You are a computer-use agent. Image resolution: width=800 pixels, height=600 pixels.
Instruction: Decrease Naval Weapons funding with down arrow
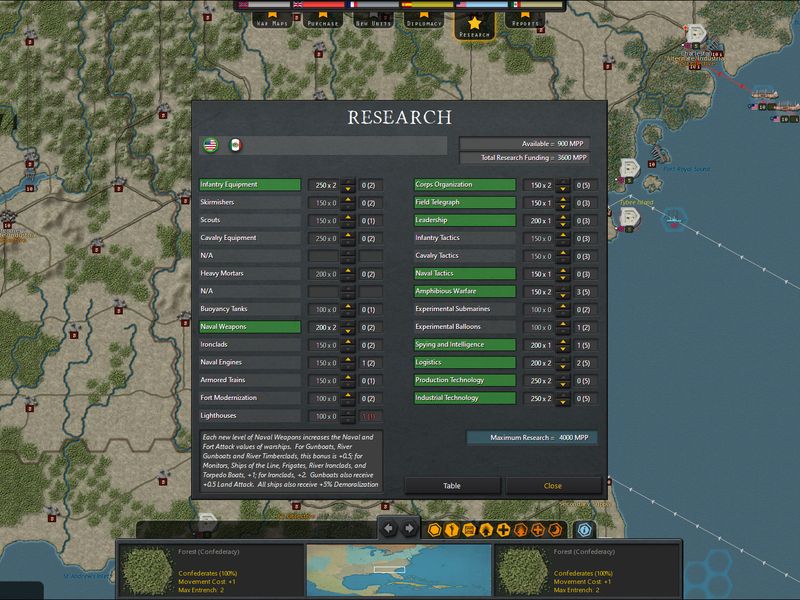pyautogui.click(x=348, y=331)
